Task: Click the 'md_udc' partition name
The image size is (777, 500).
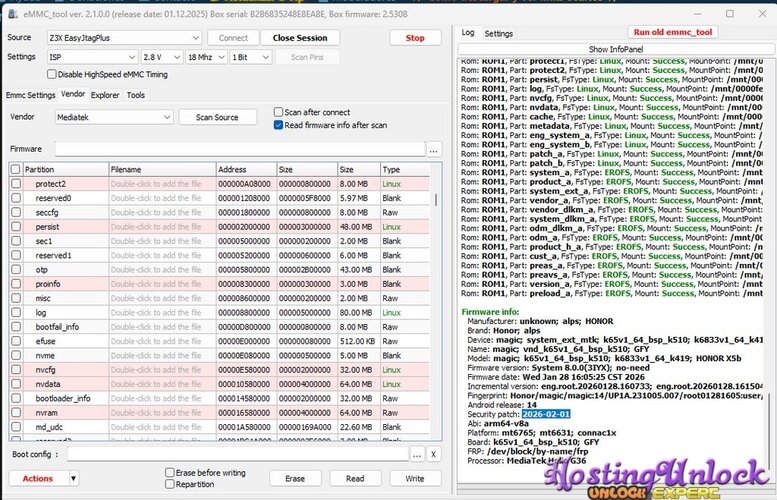Action: point(49,427)
